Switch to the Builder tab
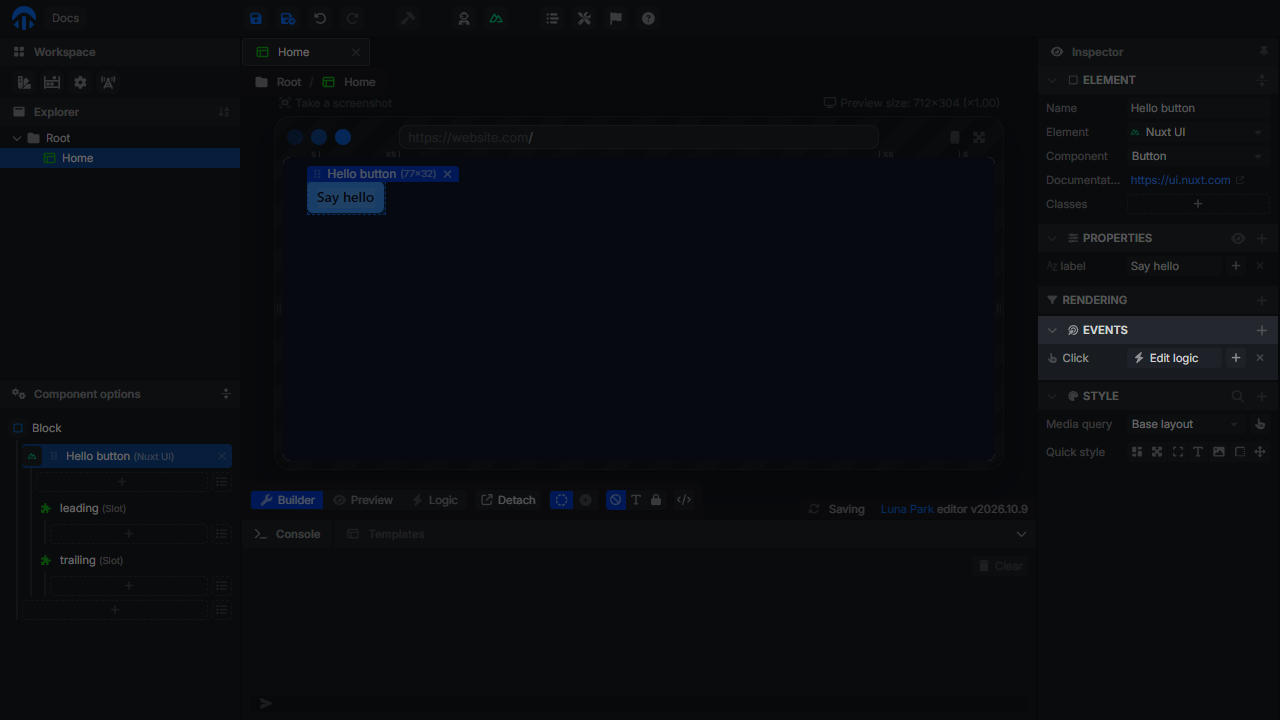 [x=287, y=500]
